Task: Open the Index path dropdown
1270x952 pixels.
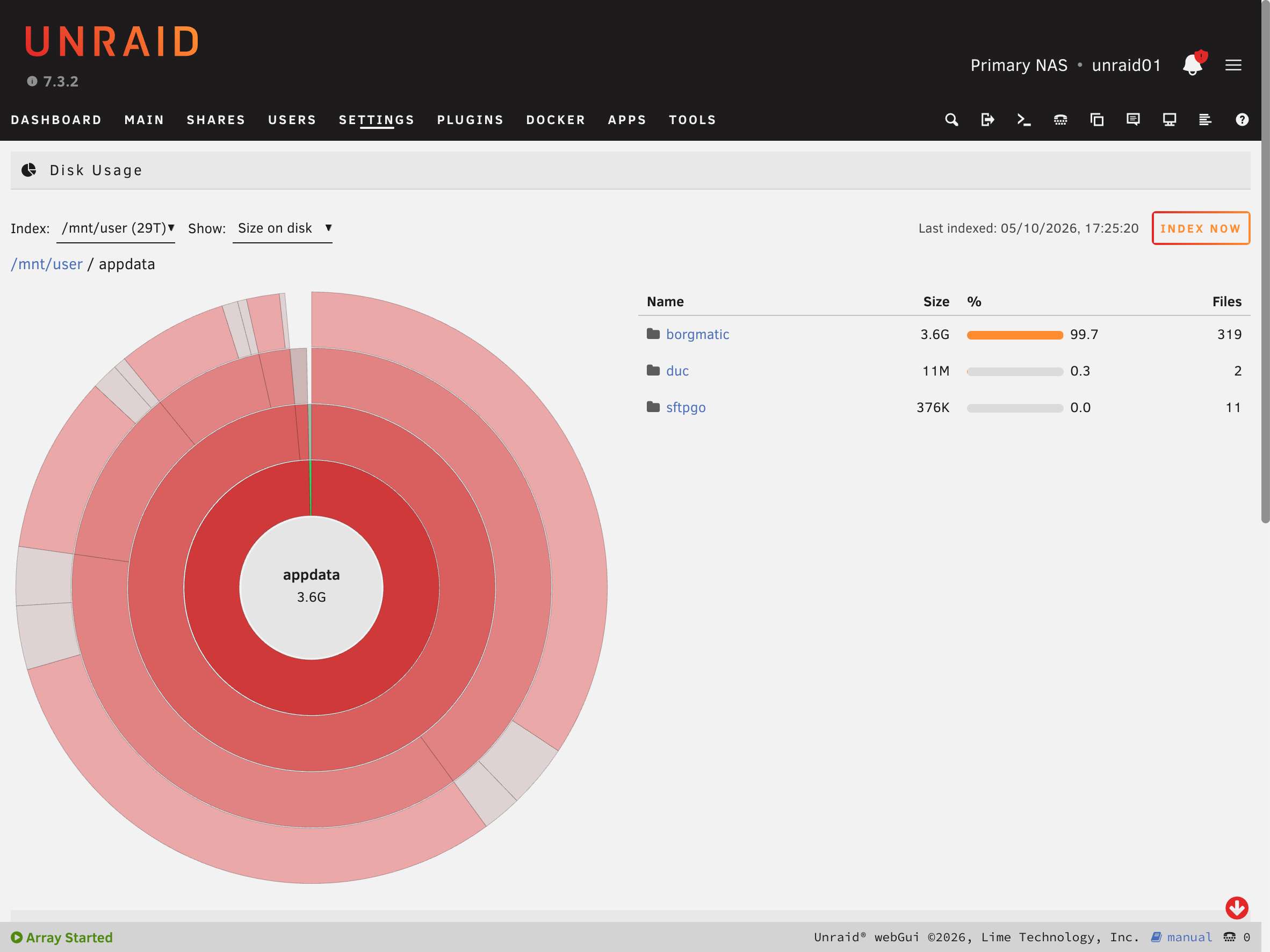Action: [x=116, y=228]
